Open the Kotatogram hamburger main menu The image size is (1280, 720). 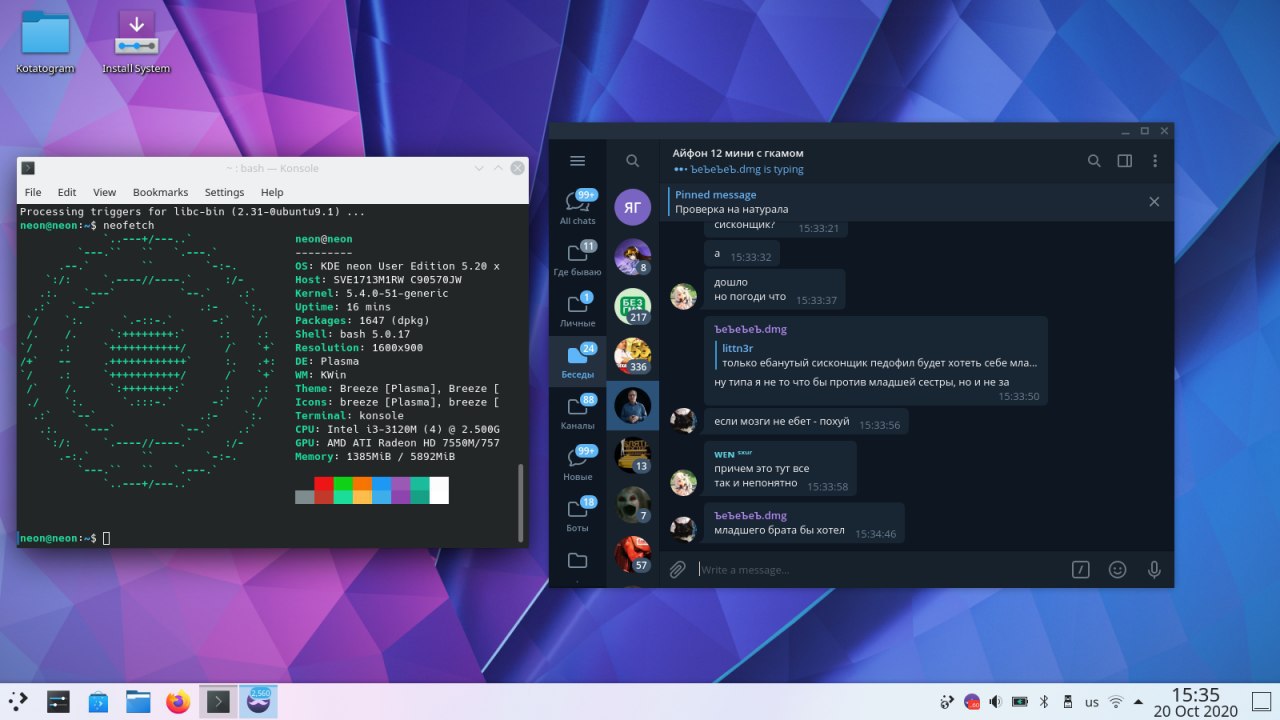[577, 161]
